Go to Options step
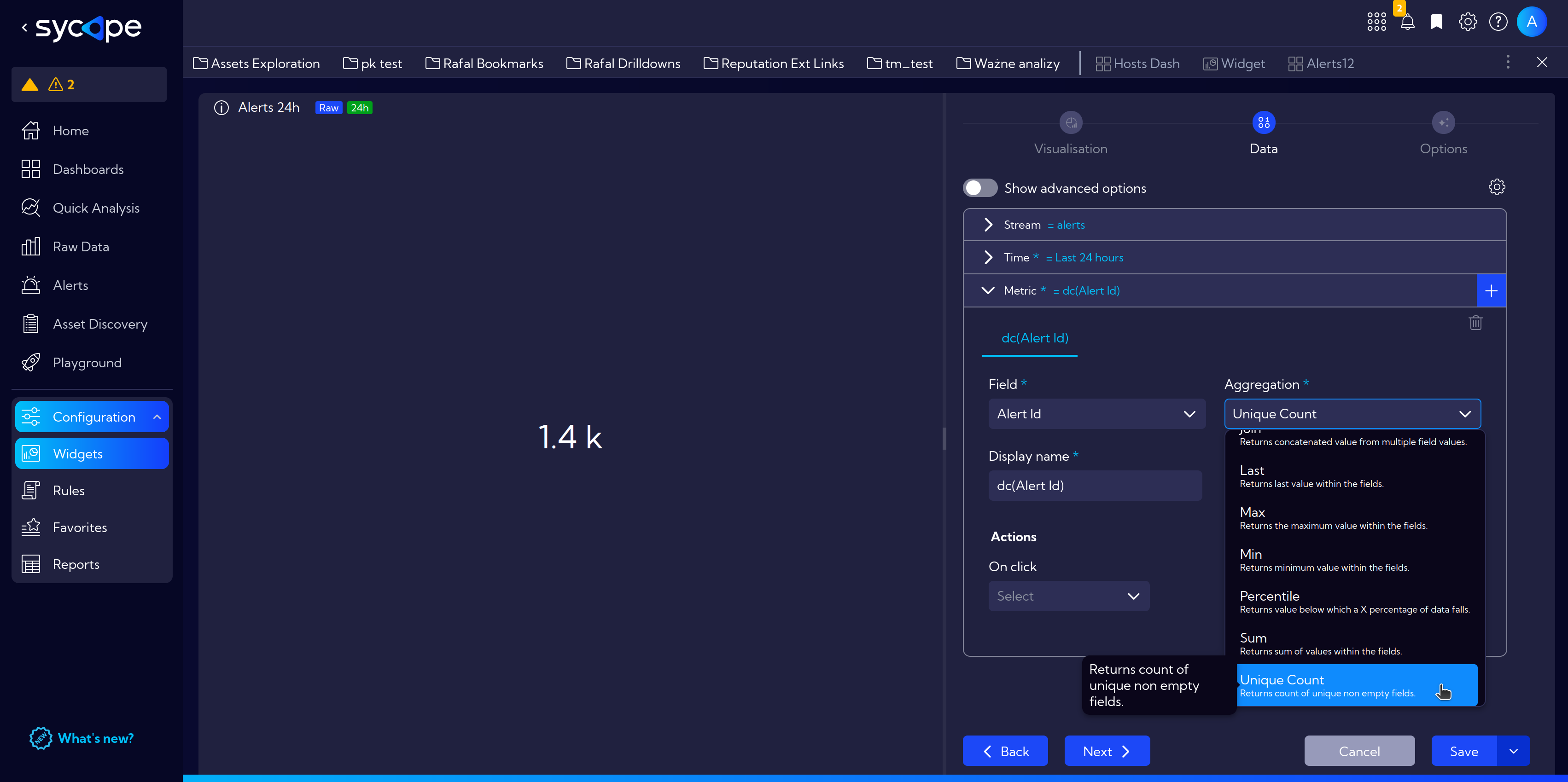Image resolution: width=1568 pixels, height=782 pixels. click(x=1443, y=134)
